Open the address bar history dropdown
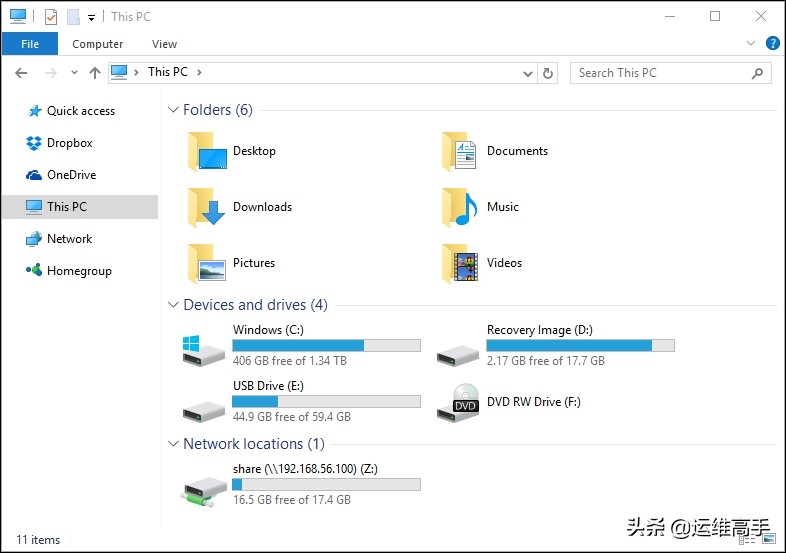 527,74
